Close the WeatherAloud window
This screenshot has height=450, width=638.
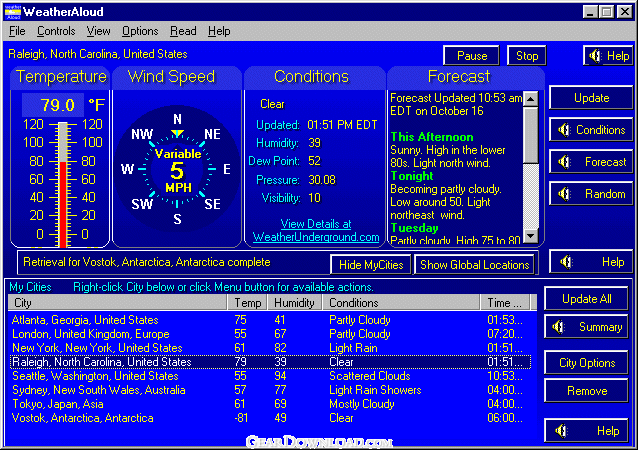(625, 12)
